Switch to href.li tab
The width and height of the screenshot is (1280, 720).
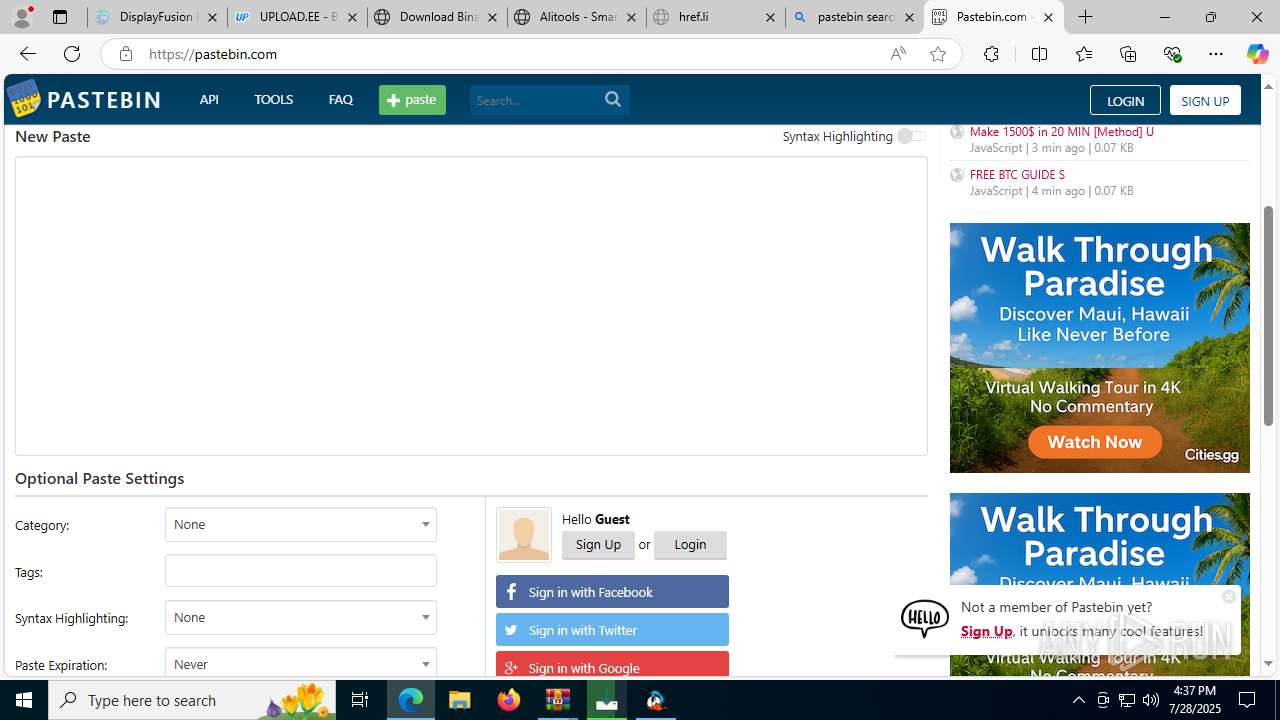[x=715, y=17]
